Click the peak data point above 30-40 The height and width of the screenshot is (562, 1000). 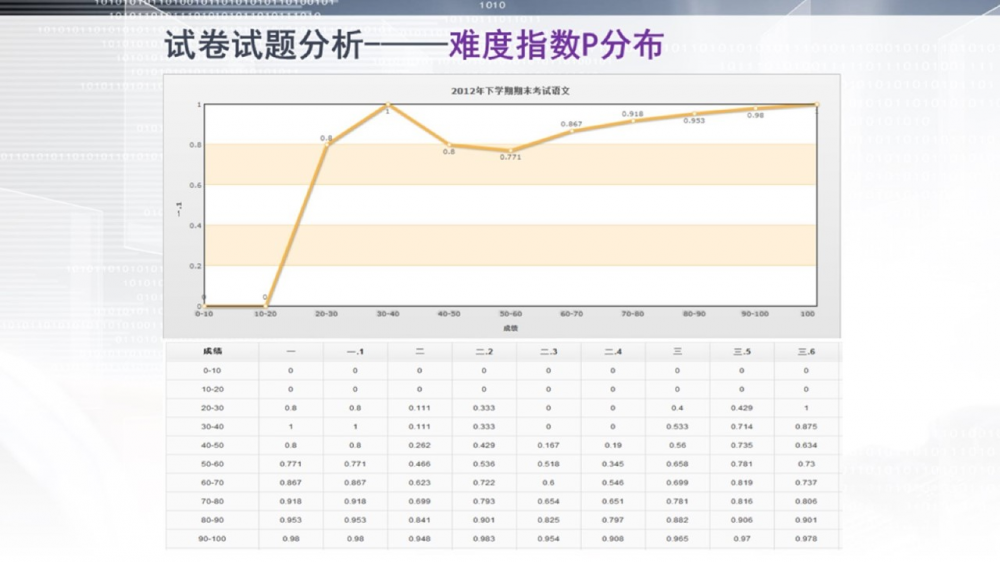pyautogui.click(x=387, y=104)
